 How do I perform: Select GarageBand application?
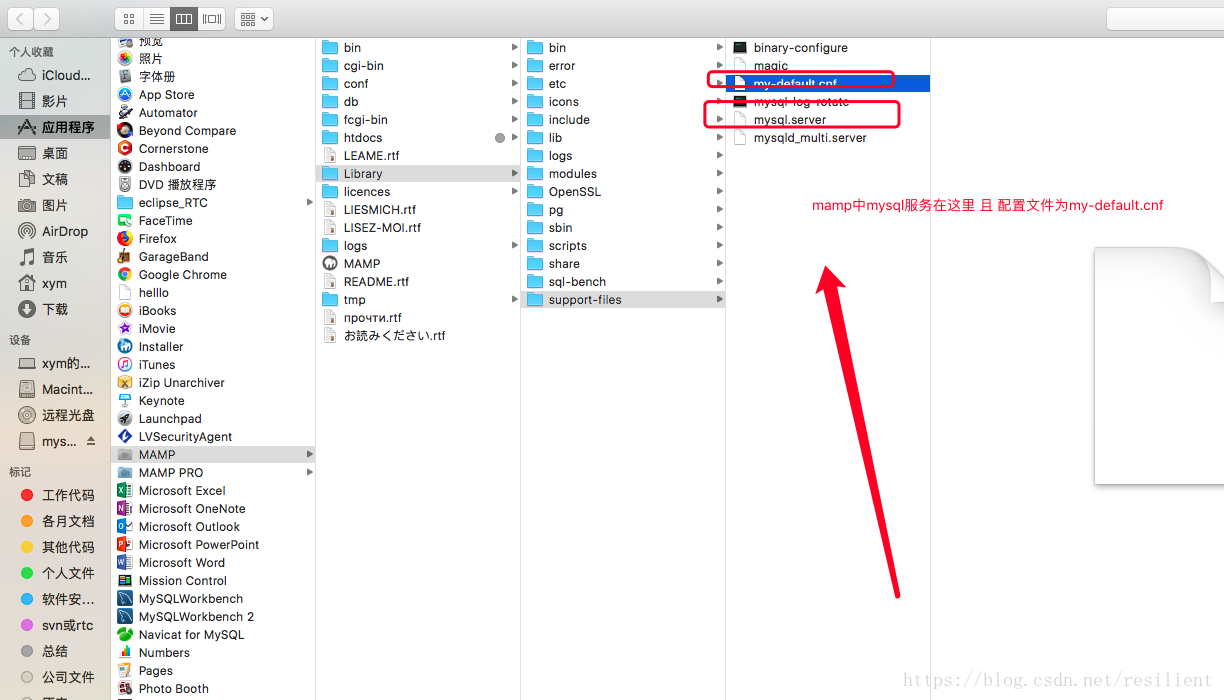pos(213,257)
